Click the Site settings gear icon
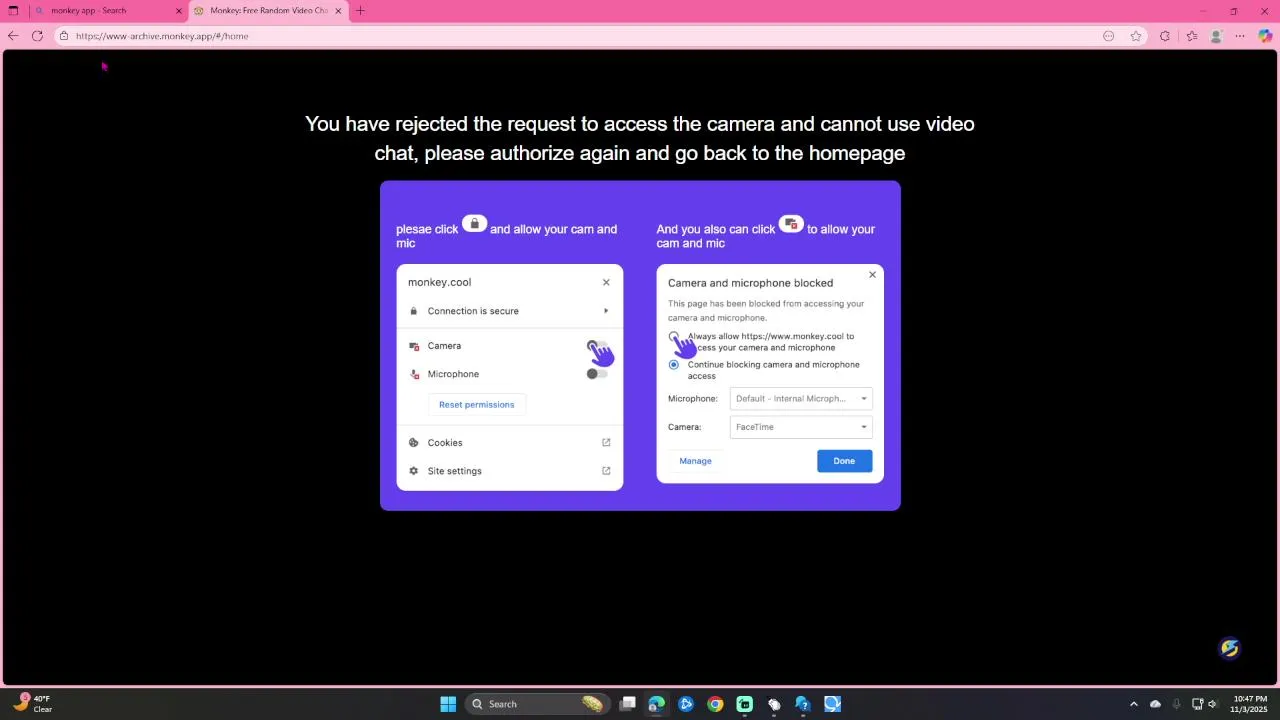 coord(414,471)
